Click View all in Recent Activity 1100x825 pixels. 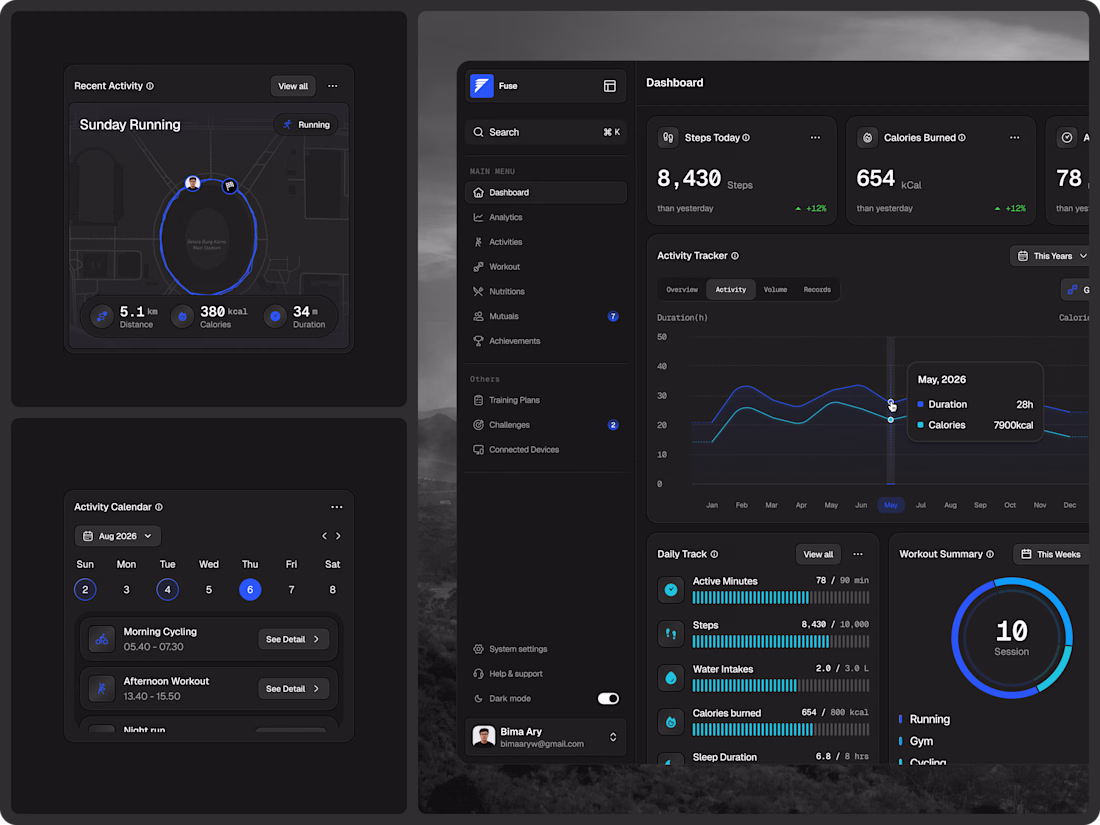pos(293,86)
